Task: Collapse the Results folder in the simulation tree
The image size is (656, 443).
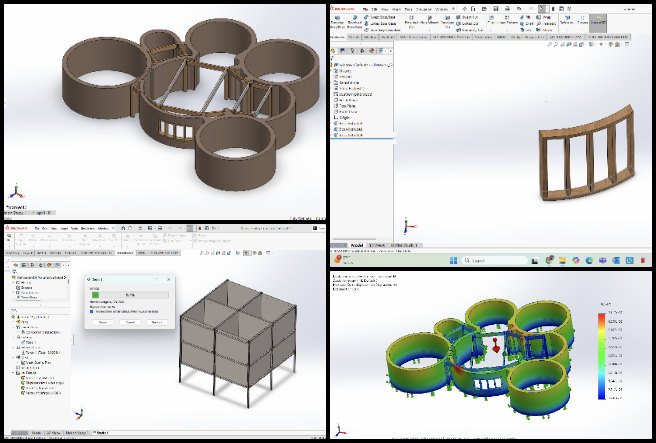Action: point(13,373)
